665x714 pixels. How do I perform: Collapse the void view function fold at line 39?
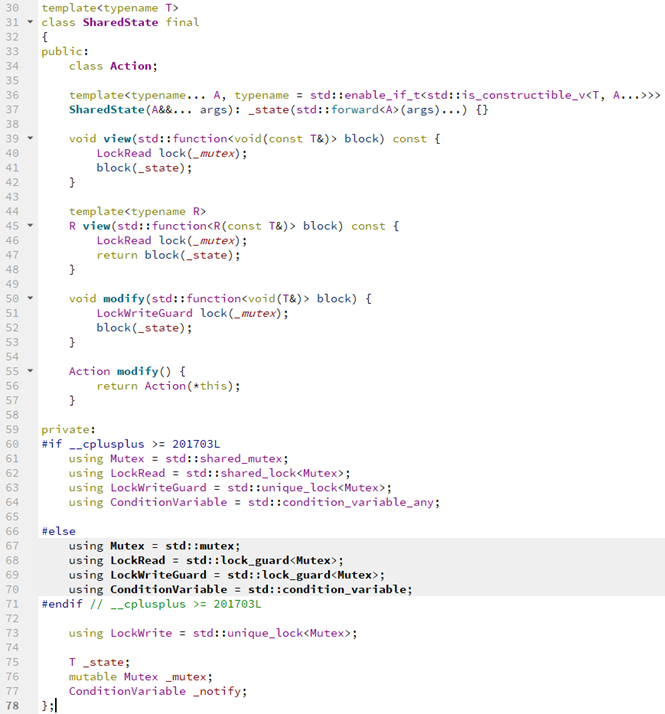pos(30,138)
